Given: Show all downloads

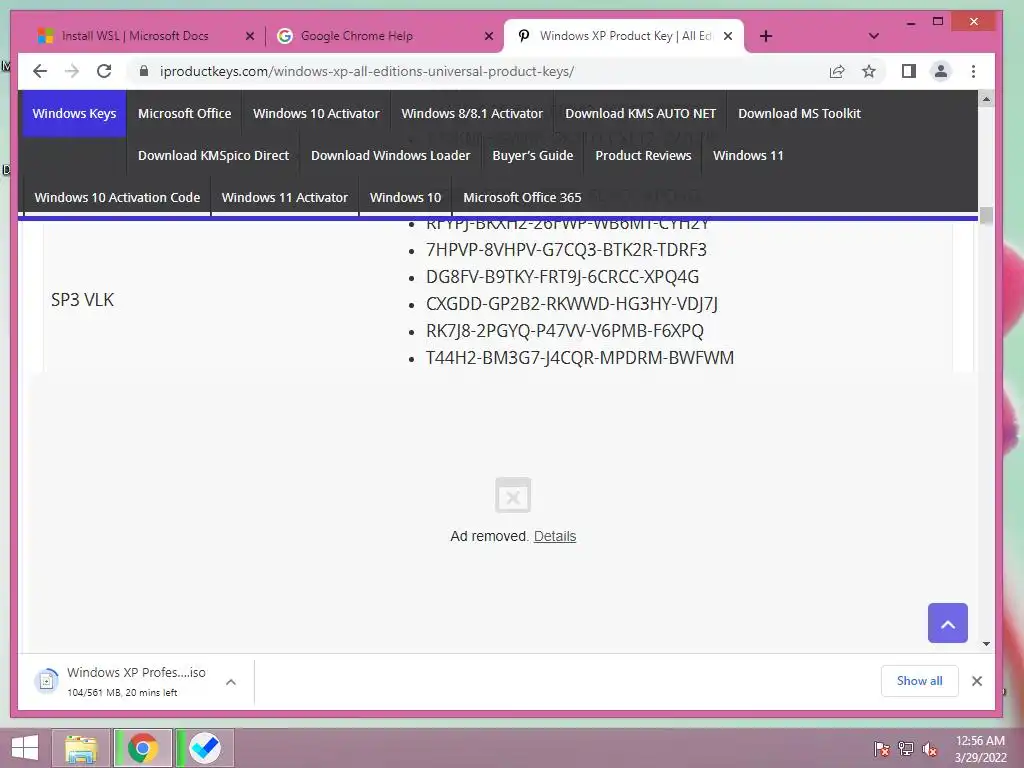Looking at the screenshot, I should click(920, 681).
